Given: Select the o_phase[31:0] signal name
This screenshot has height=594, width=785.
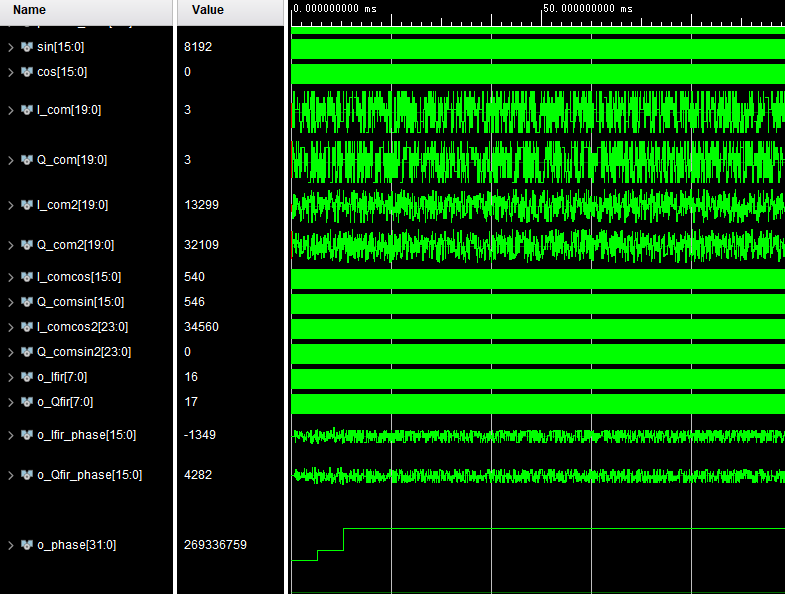Looking at the screenshot, I should tap(77, 545).
